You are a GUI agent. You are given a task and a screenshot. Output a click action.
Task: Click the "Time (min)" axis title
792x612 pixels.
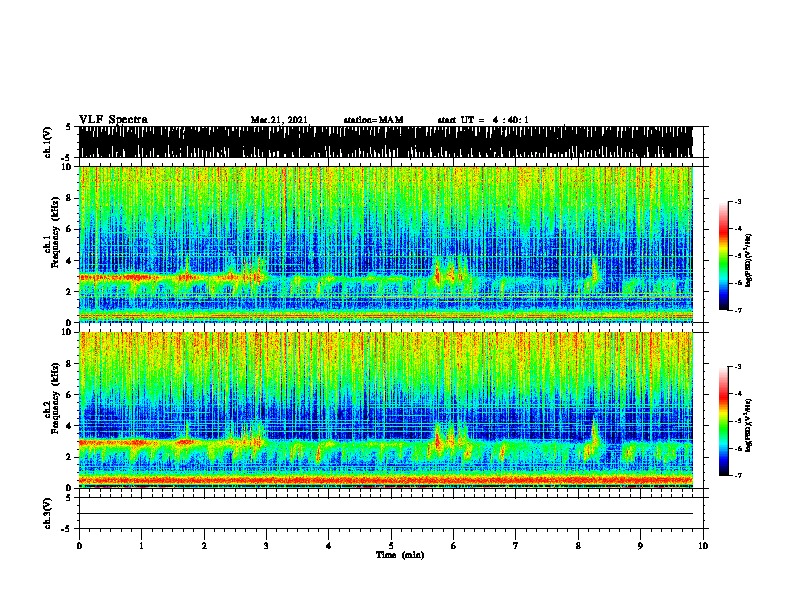(400, 555)
